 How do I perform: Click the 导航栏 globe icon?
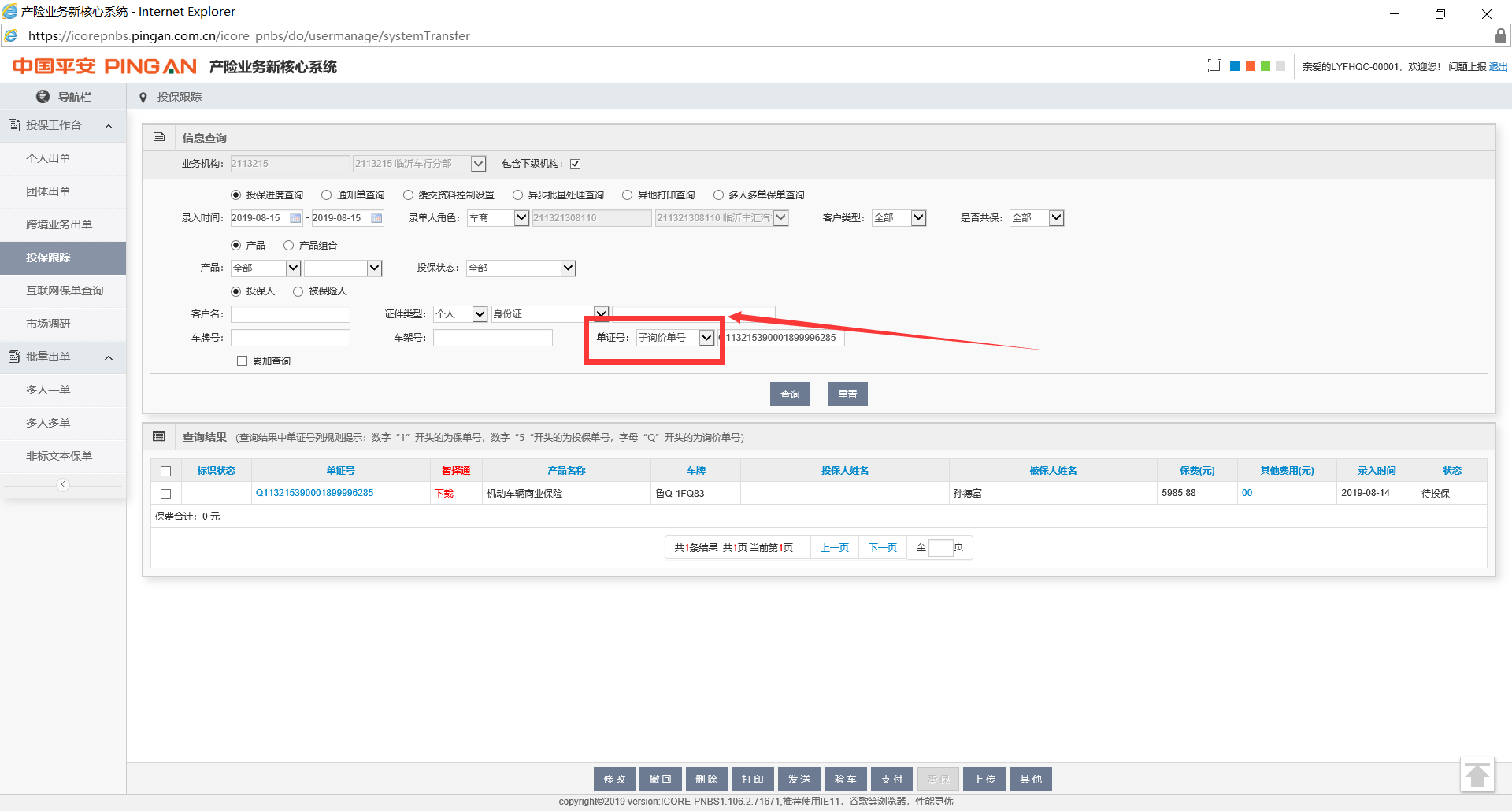43,96
